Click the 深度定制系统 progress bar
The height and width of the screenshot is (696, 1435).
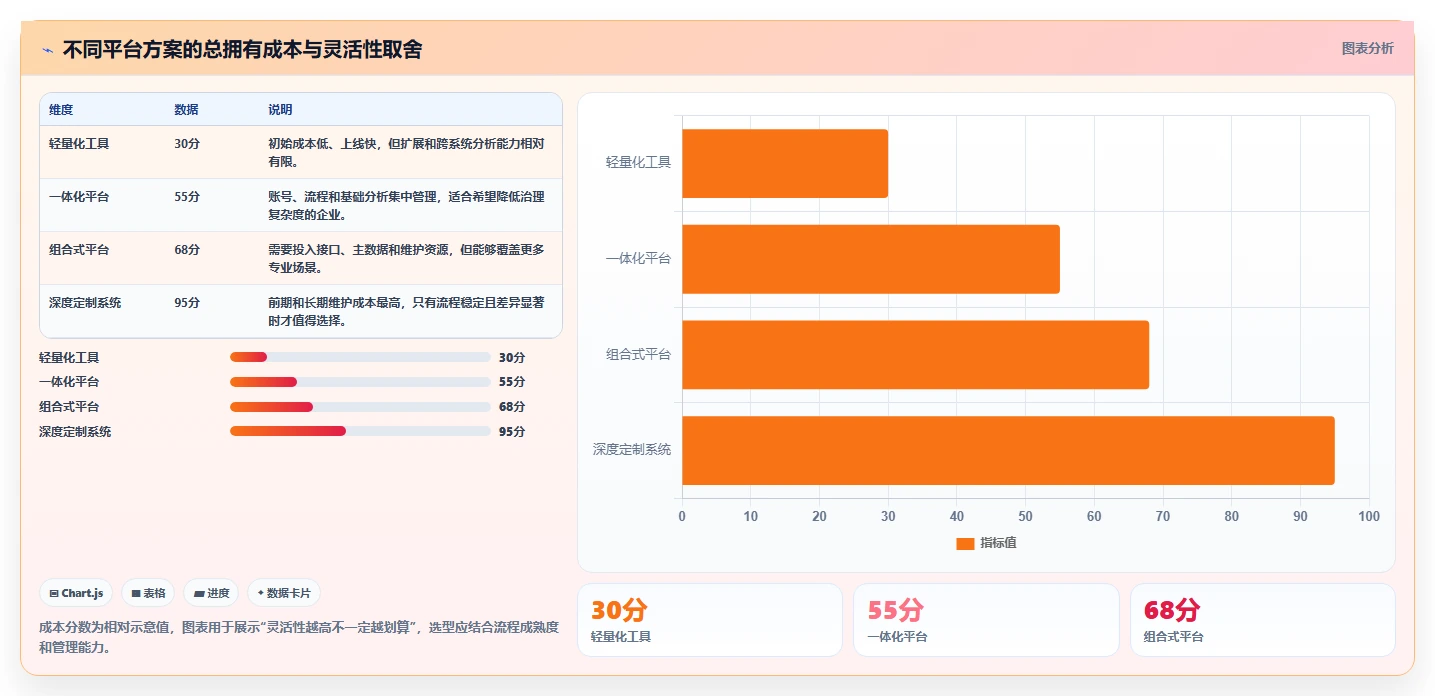(360, 431)
